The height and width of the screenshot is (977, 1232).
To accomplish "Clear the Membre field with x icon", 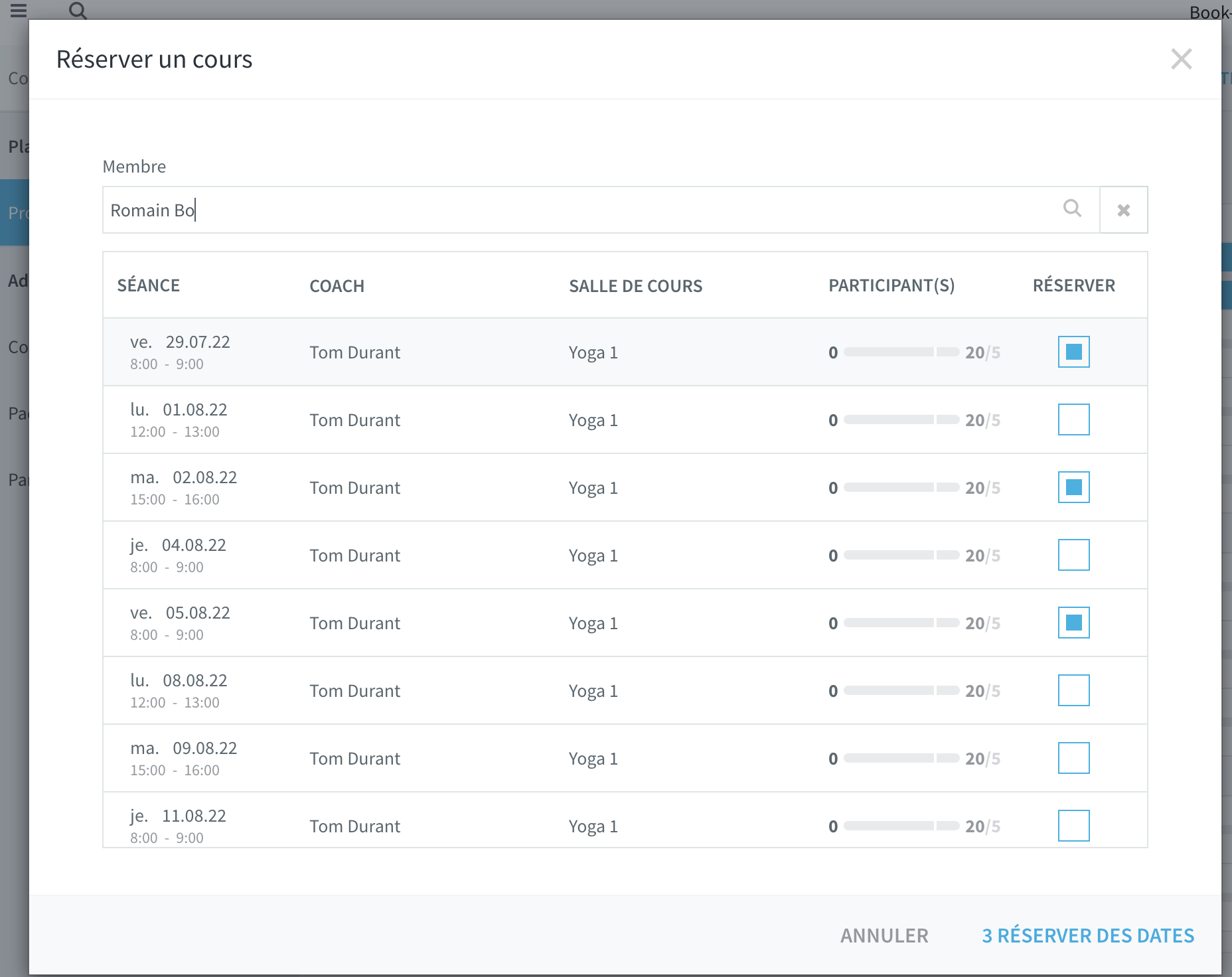I will click(1124, 210).
